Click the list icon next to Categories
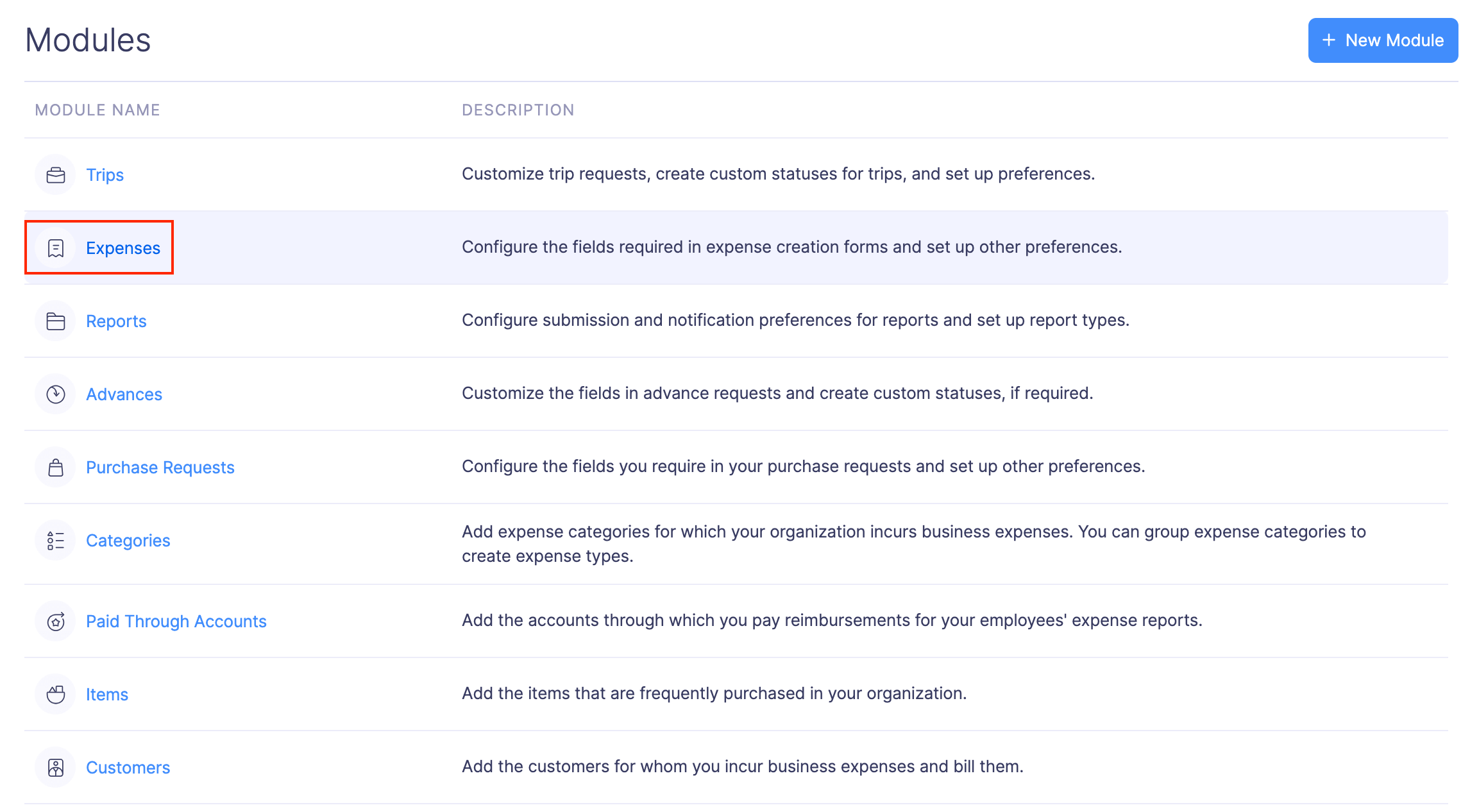This screenshot has width=1479, height=812. (x=55, y=540)
